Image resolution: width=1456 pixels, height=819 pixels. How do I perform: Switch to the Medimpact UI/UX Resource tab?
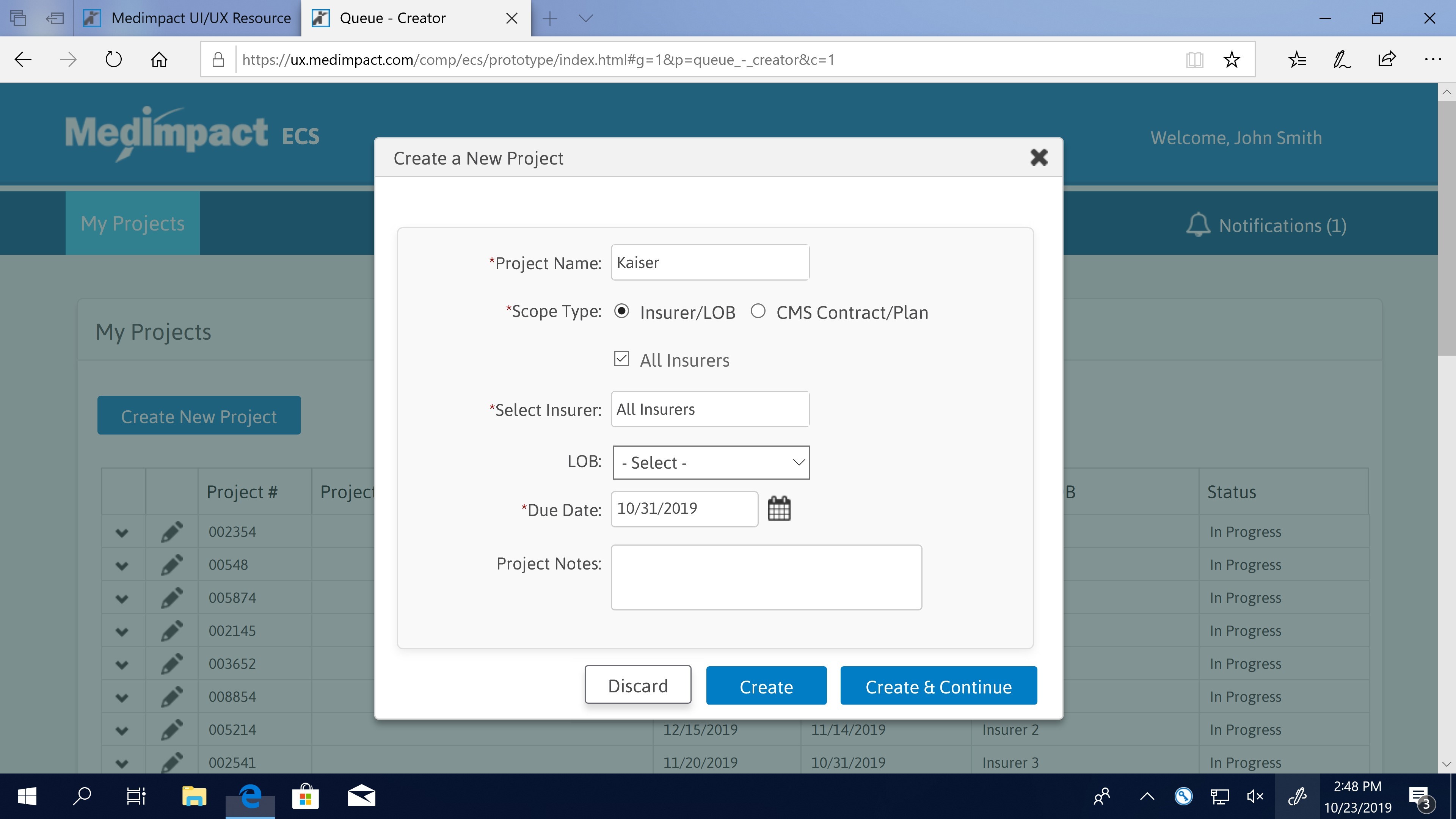pos(187,19)
